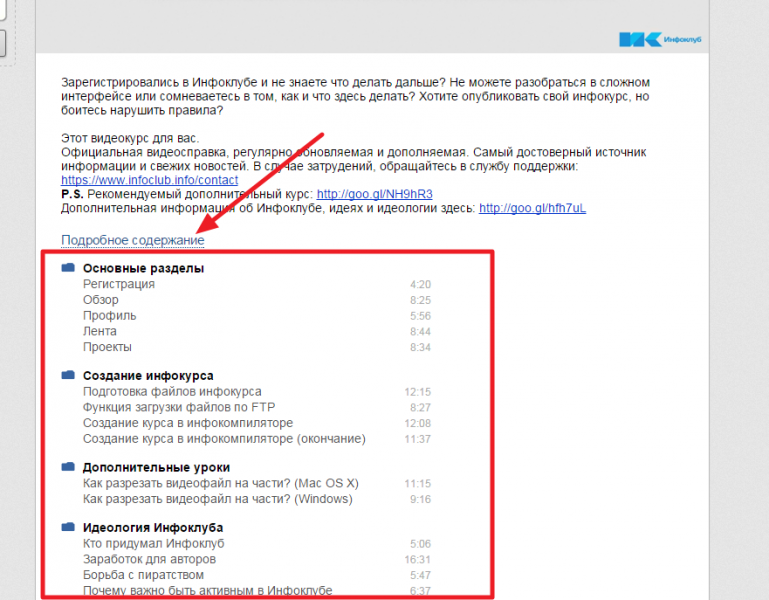
Task: Open Как разрезать видеофайл (Mac OS X) lesson
Action: [x=221, y=483]
